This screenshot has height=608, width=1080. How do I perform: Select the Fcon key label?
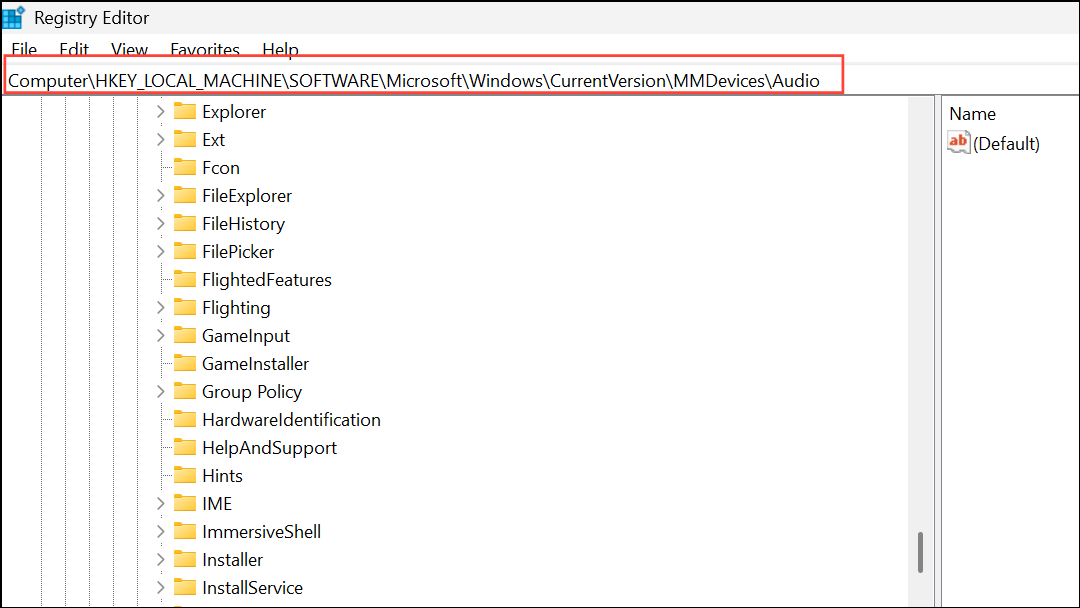click(221, 168)
